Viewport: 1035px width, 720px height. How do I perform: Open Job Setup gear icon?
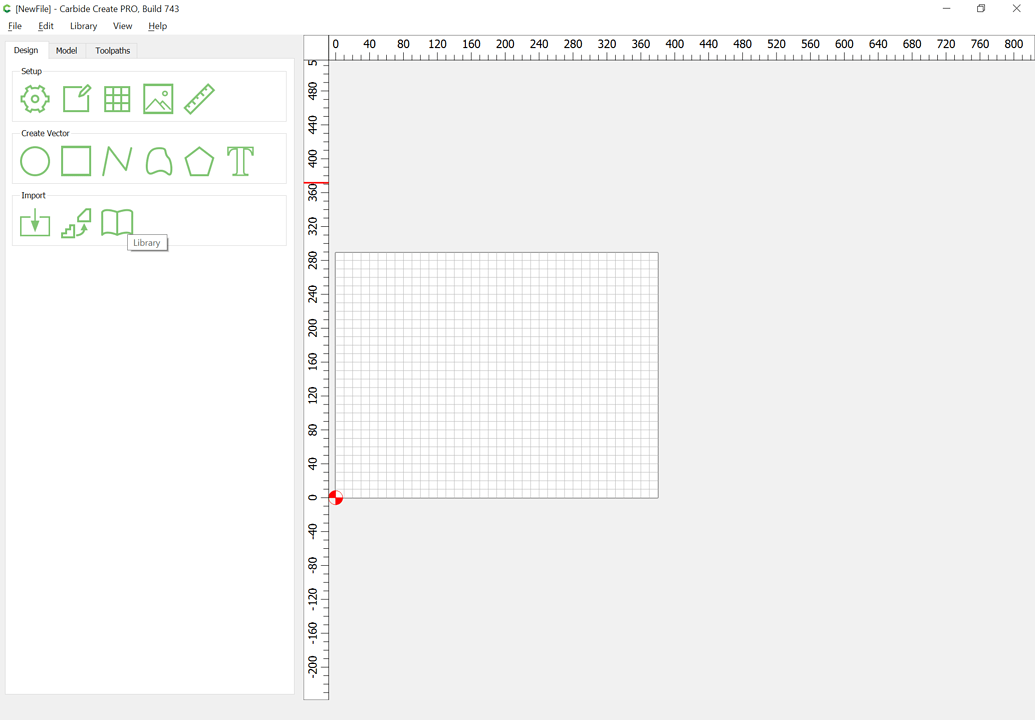[x=35, y=99]
